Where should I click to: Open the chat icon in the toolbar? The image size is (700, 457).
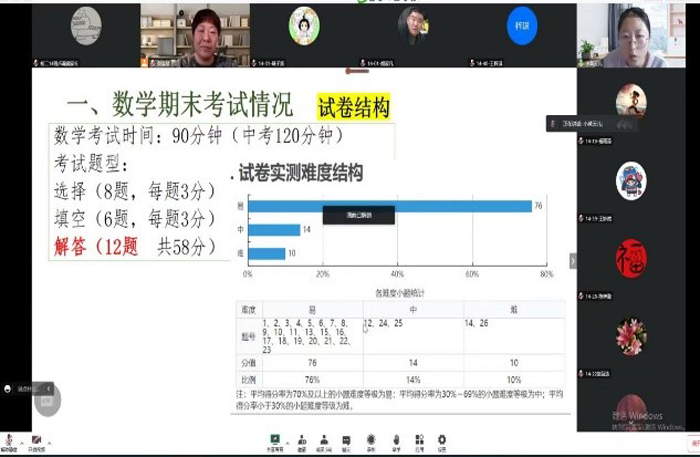[346, 443]
